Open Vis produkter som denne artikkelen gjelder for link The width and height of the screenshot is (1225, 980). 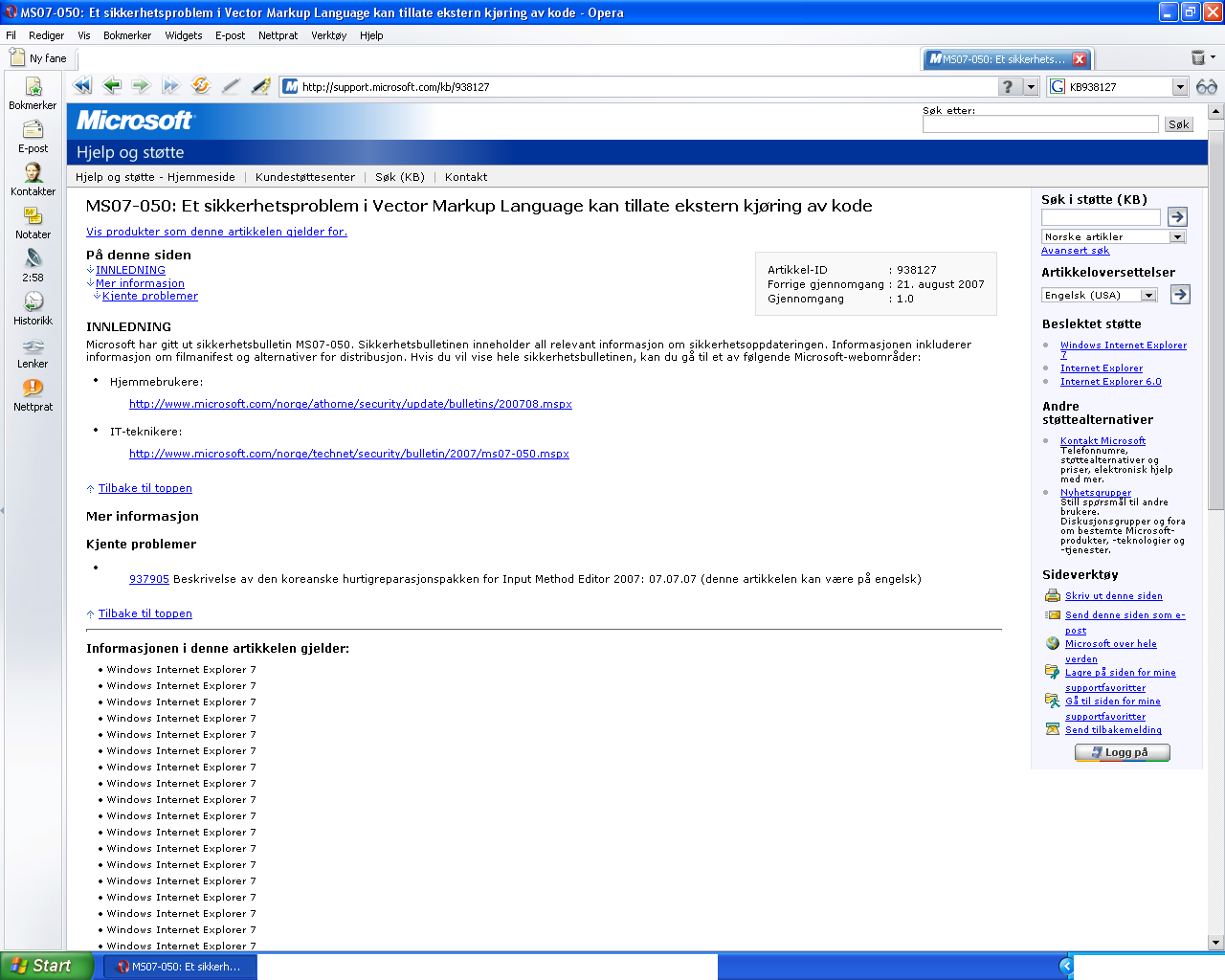(216, 232)
